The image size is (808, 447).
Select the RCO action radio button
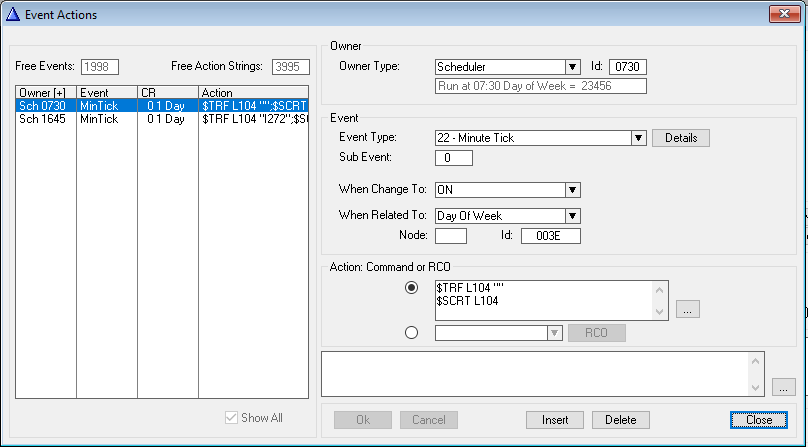tap(411, 333)
